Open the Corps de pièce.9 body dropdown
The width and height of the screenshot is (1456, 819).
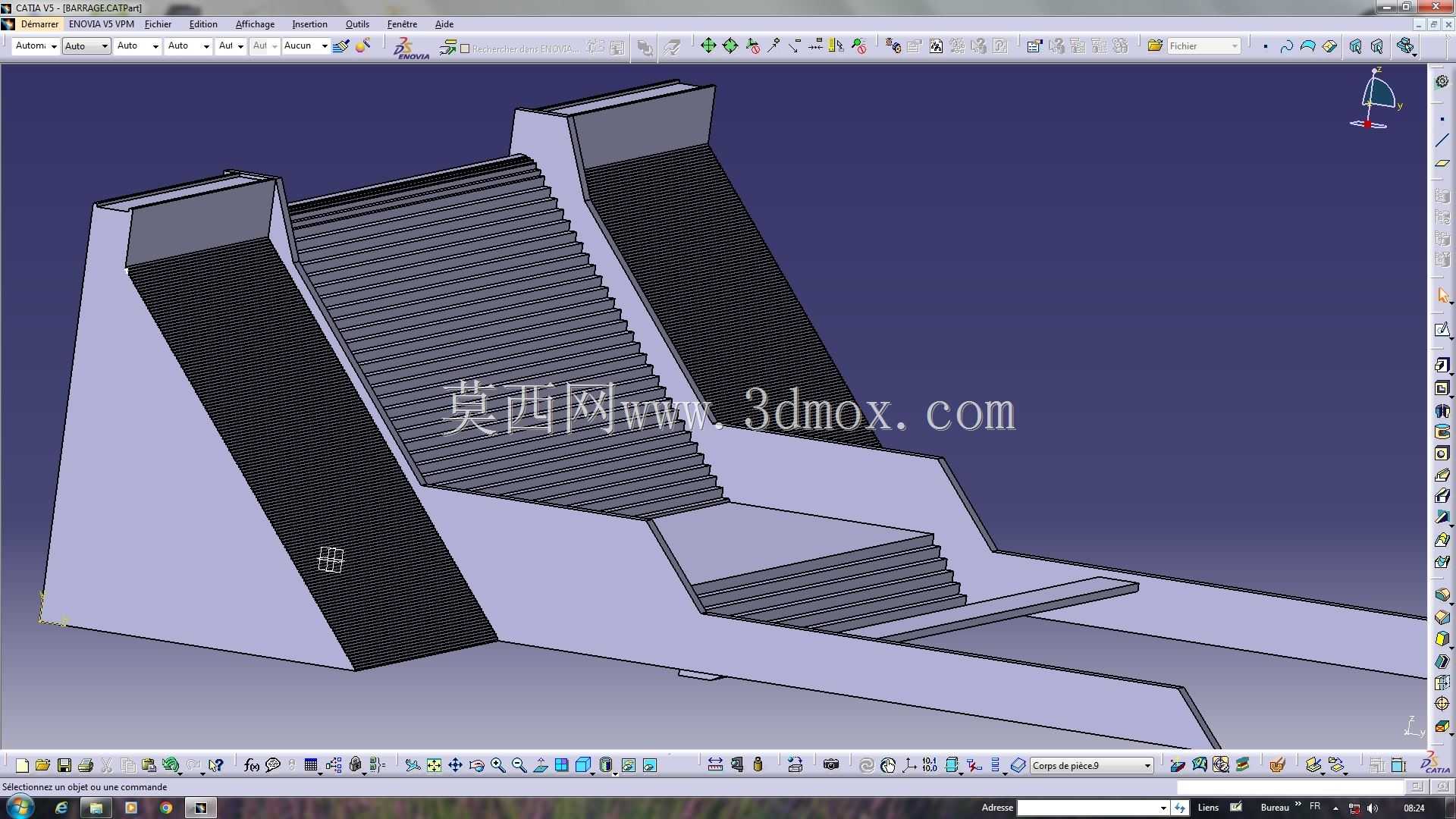(1092, 765)
